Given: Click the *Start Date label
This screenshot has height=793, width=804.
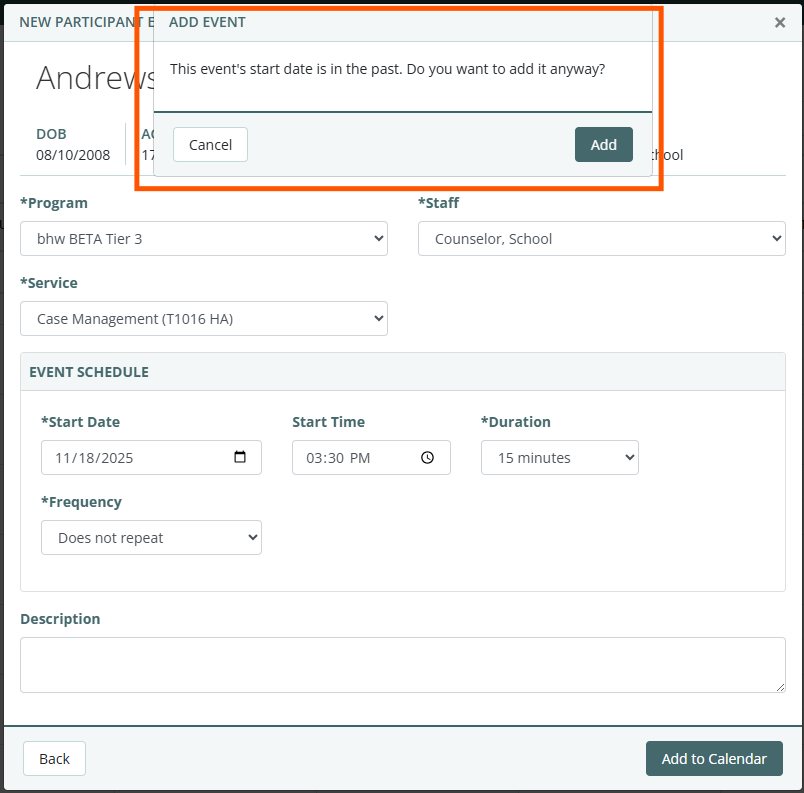Looking at the screenshot, I should pos(81,422).
